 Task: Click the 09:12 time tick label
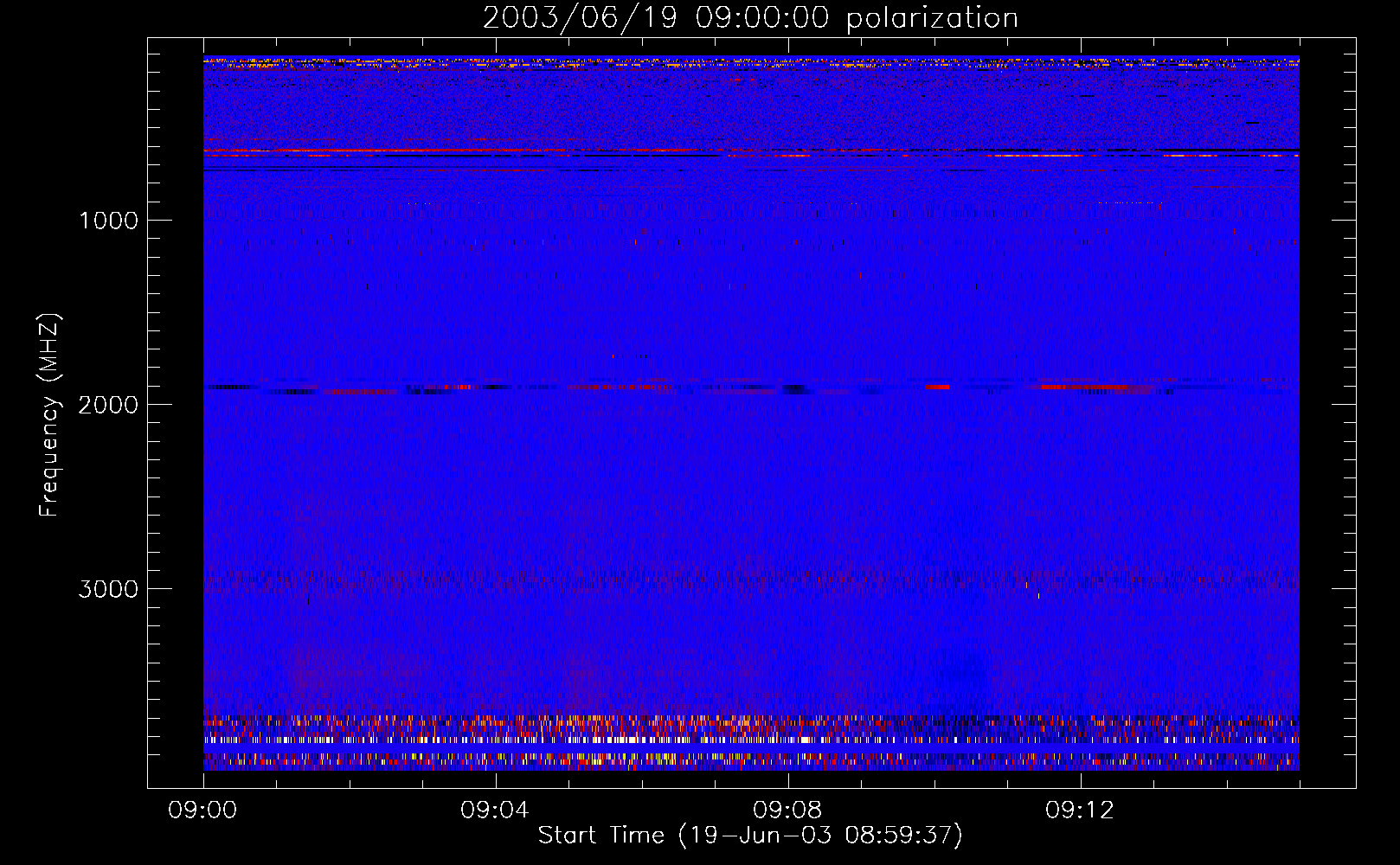coord(1080,811)
